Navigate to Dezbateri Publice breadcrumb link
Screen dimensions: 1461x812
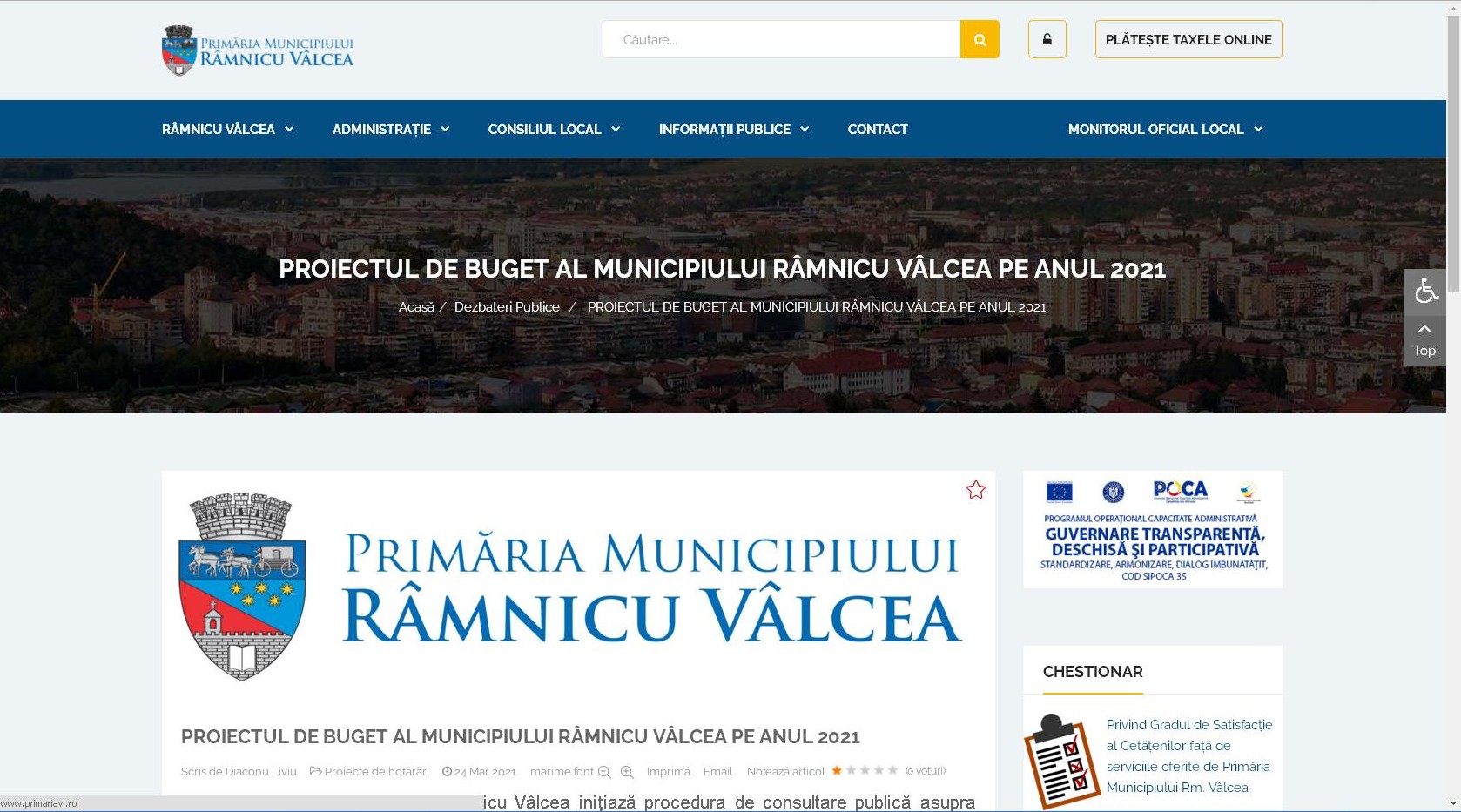507,306
